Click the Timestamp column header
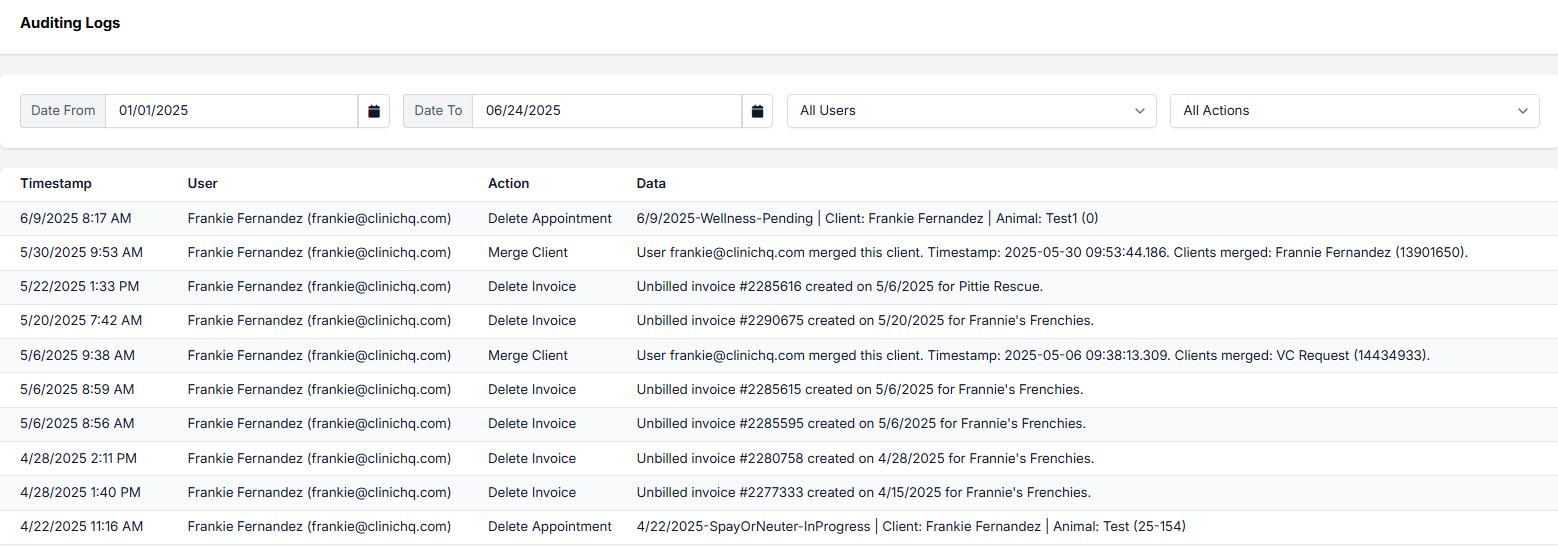Image resolution: width=1558 pixels, height=546 pixels. [56, 184]
